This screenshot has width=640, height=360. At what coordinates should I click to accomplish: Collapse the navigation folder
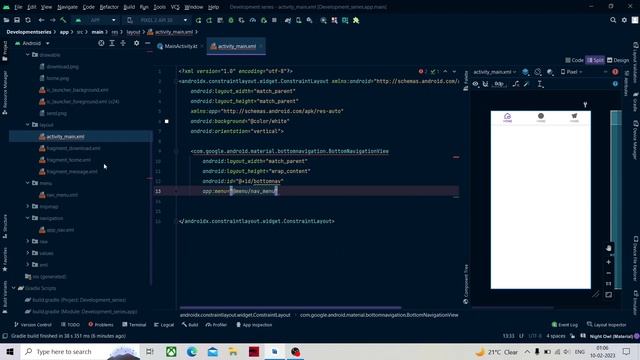click(x=28, y=218)
